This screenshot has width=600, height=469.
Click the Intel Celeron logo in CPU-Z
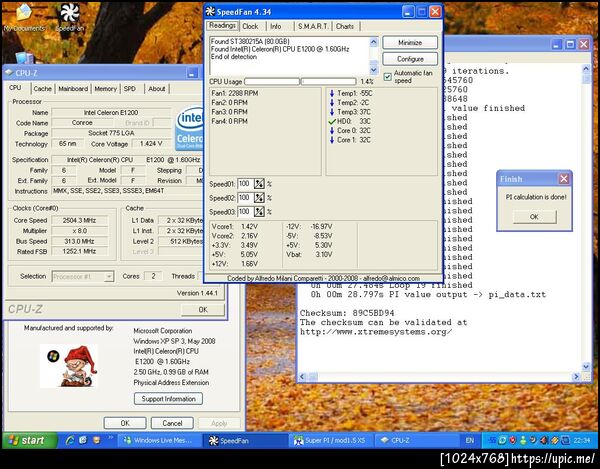pyautogui.click(x=189, y=128)
